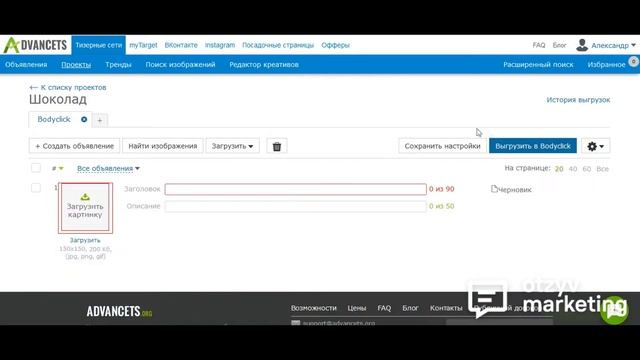
Task: Open the user profile avatar icon
Action: [x=582, y=45]
